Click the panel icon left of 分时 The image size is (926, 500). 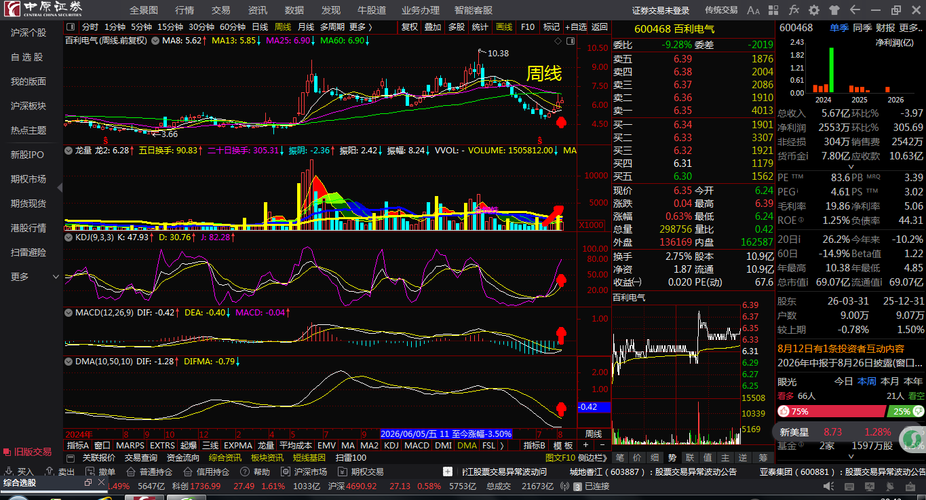point(71,27)
